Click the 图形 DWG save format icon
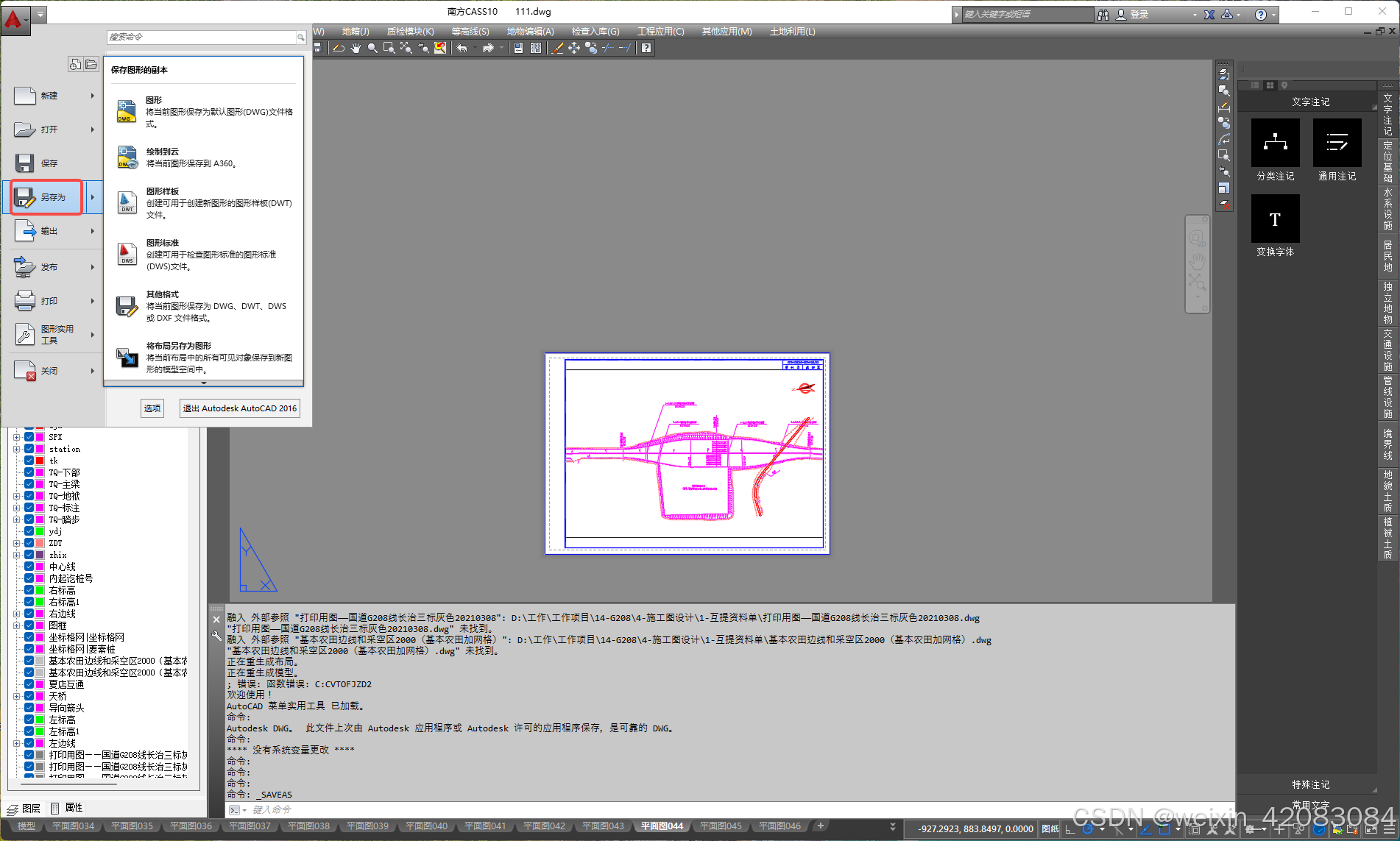The height and width of the screenshot is (841, 1400). point(126,111)
